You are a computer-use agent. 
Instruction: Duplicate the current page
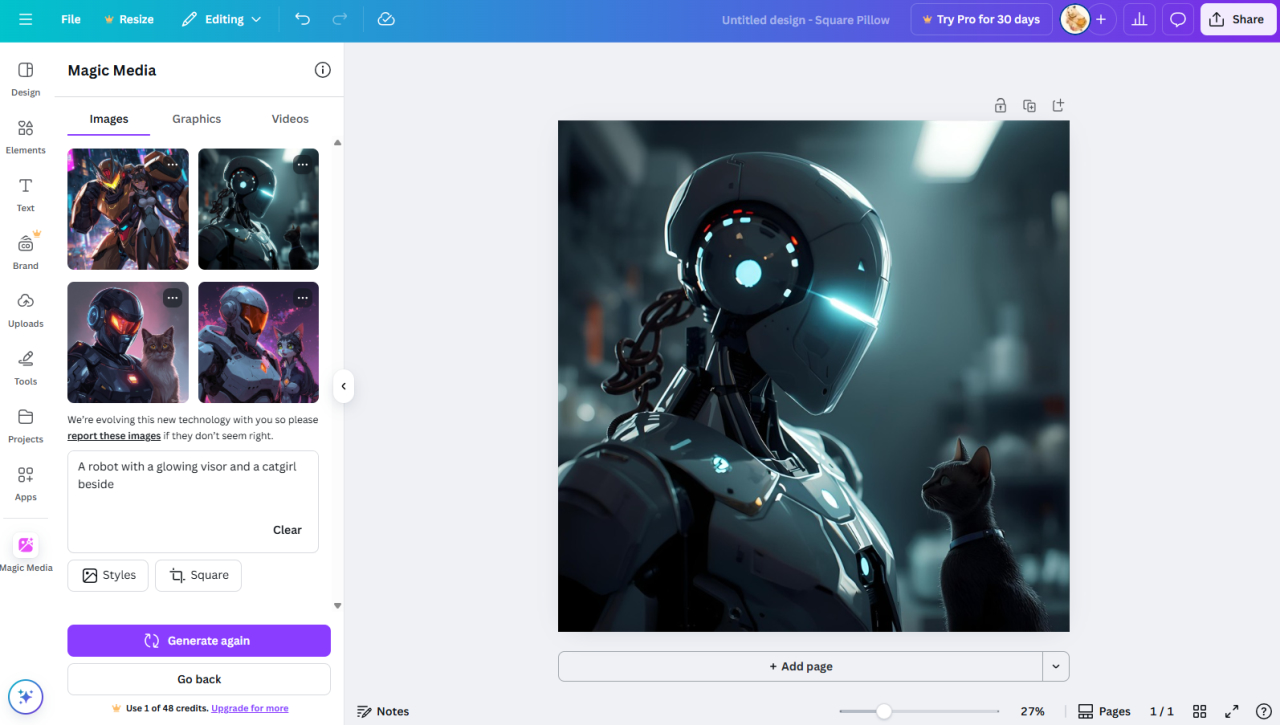1029,105
